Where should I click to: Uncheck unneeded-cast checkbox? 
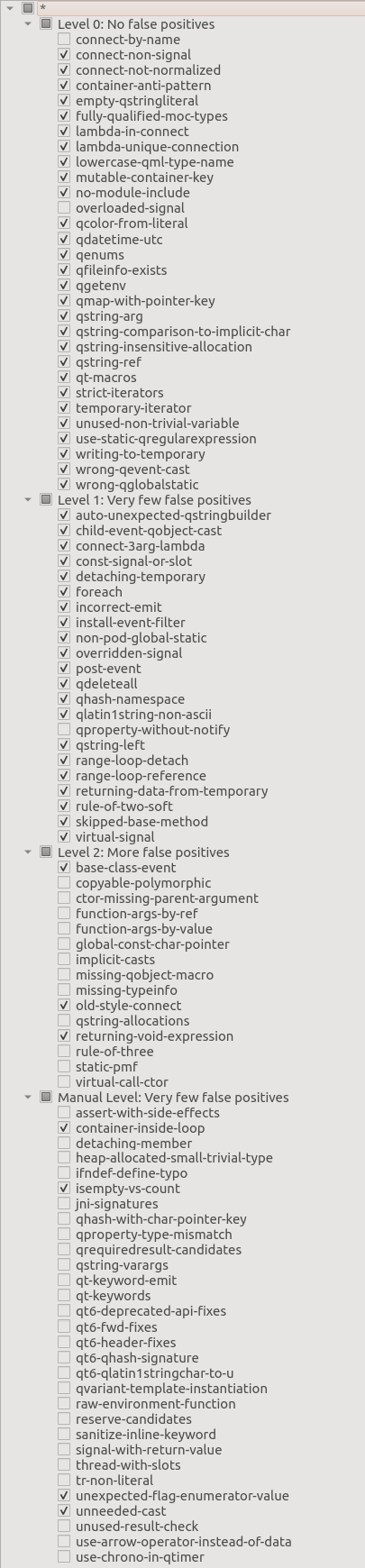tap(64, 1510)
